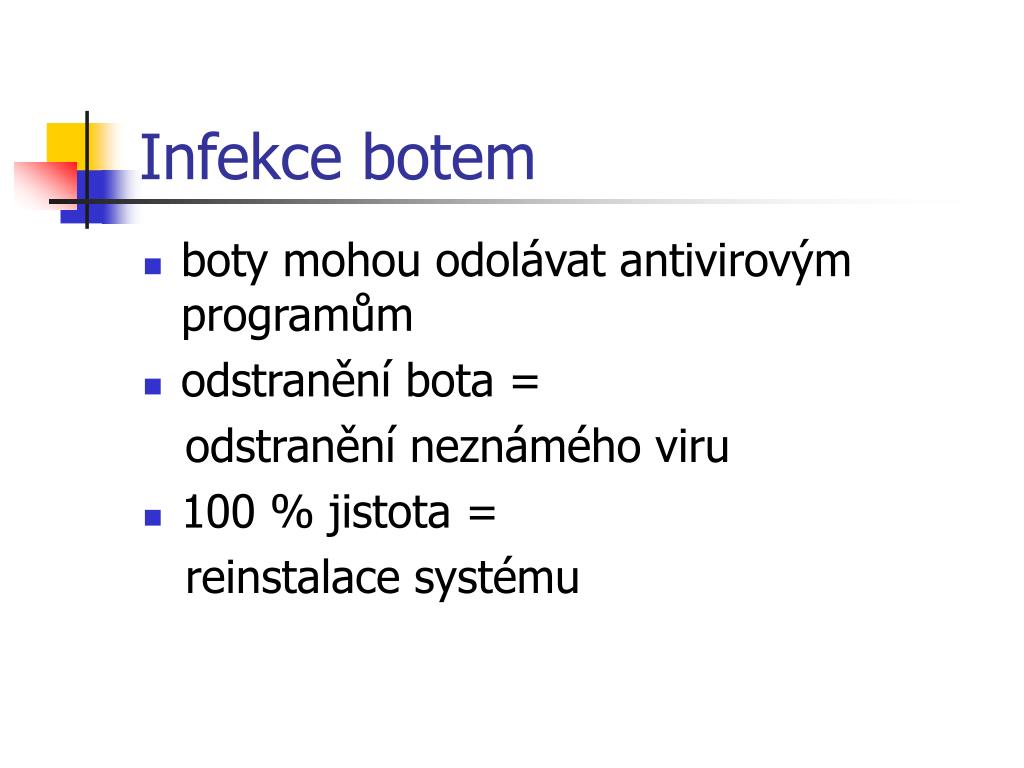Click the word "Infekce" in the title
The width and height of the screenshot is (1024, 768).
coord(240,157)
